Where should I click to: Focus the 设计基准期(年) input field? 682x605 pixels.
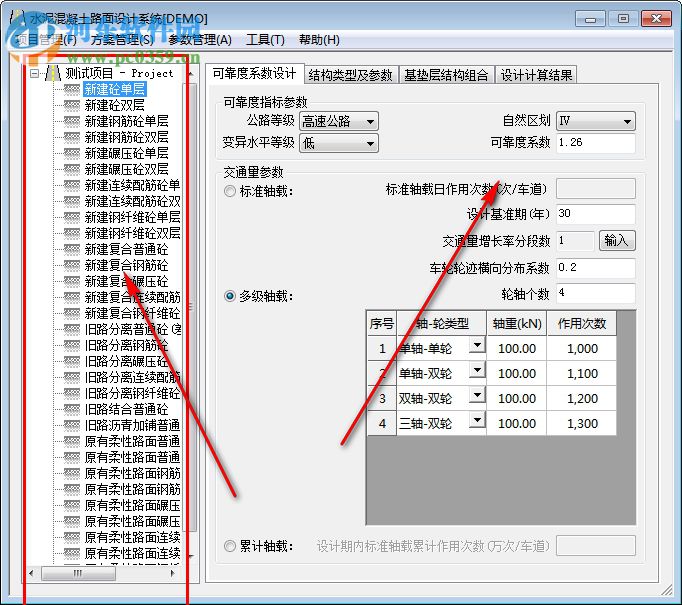point(595,214)
